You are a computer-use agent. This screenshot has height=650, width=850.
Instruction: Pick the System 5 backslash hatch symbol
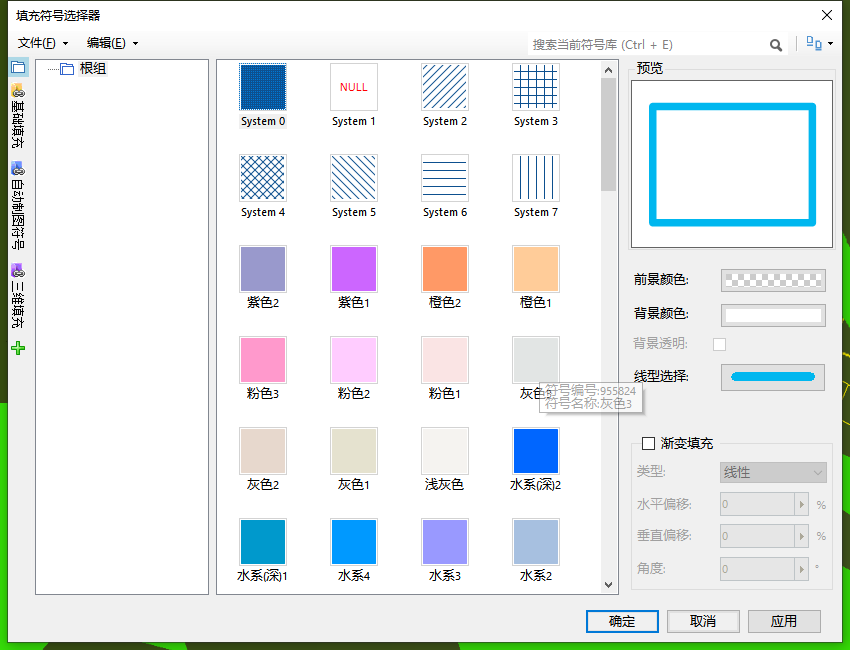[x=354, y=178]
